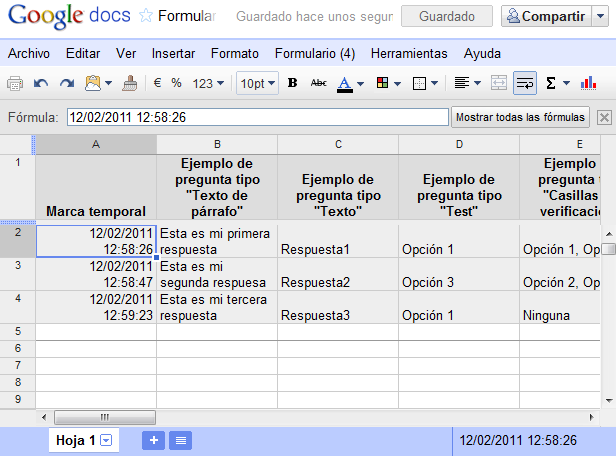Click the formula input field

pos(258,117)
